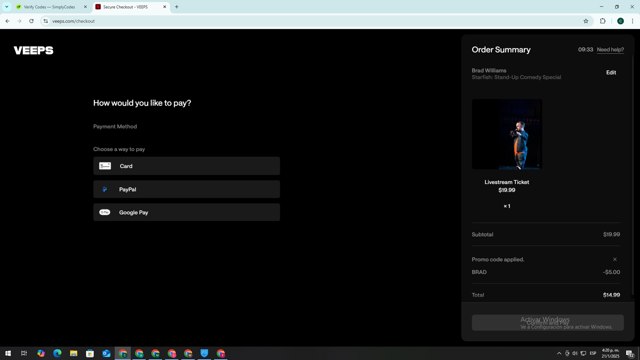
Task: Remove the applied promo code
Action: 615,259
